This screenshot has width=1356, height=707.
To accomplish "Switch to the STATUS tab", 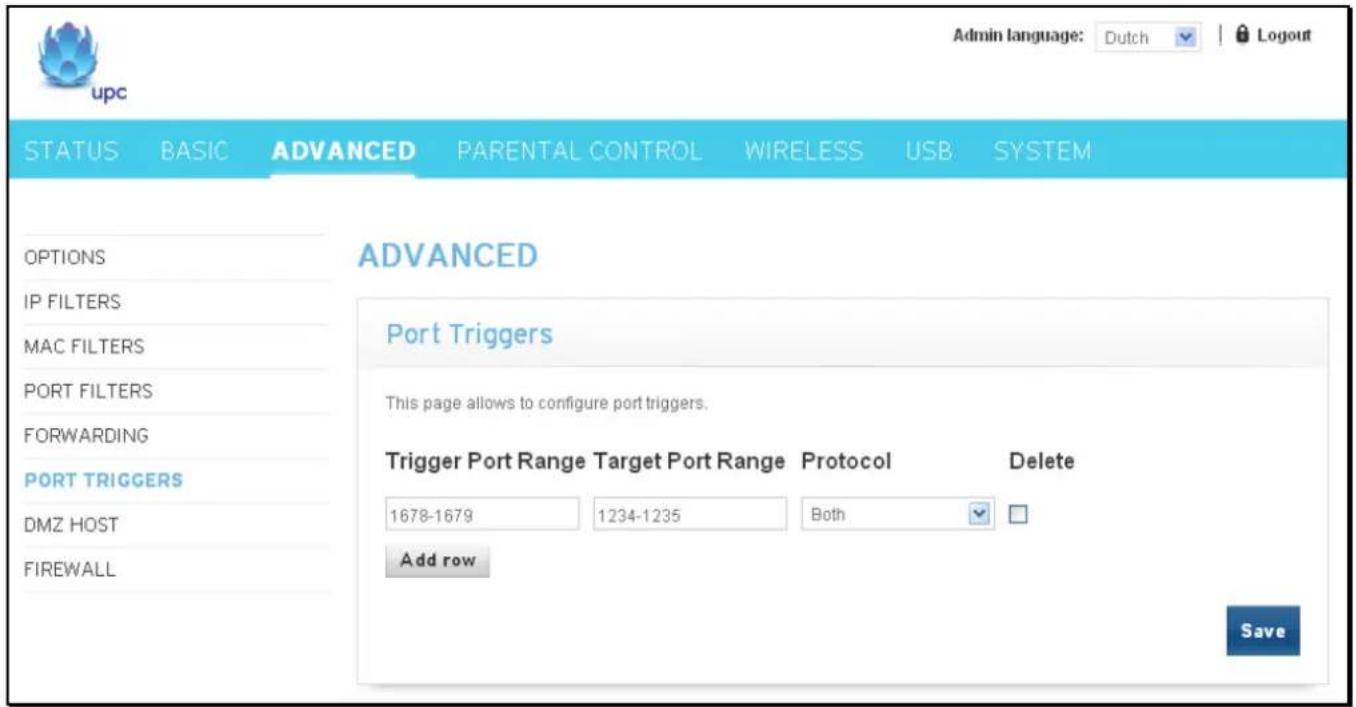I will click(x=71, y=153).
